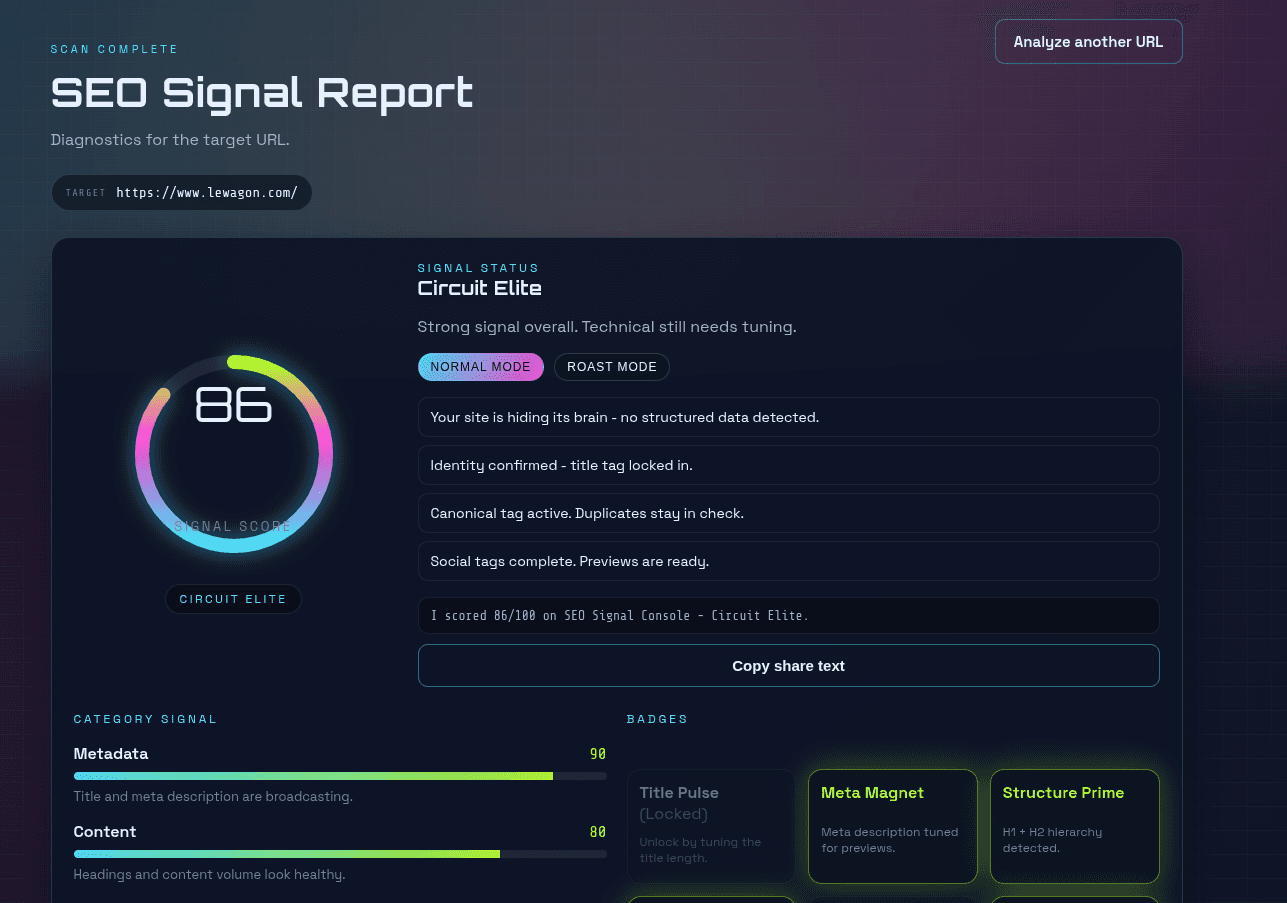Click the title tag confirmation row
The height and width of the screenshot is (903, 1287).
pos(788,465)
